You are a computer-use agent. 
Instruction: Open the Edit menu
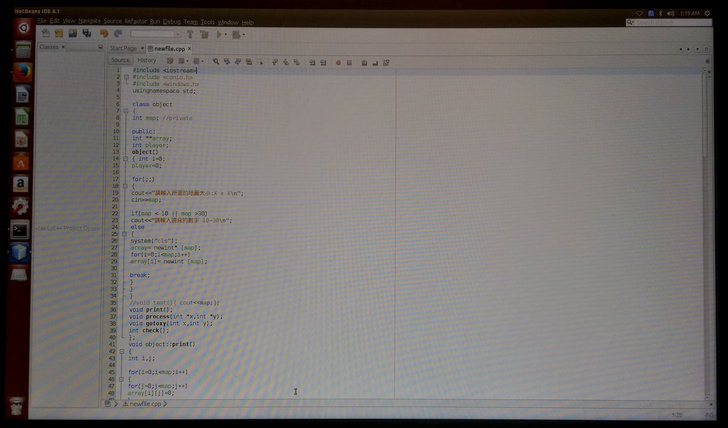54,21
